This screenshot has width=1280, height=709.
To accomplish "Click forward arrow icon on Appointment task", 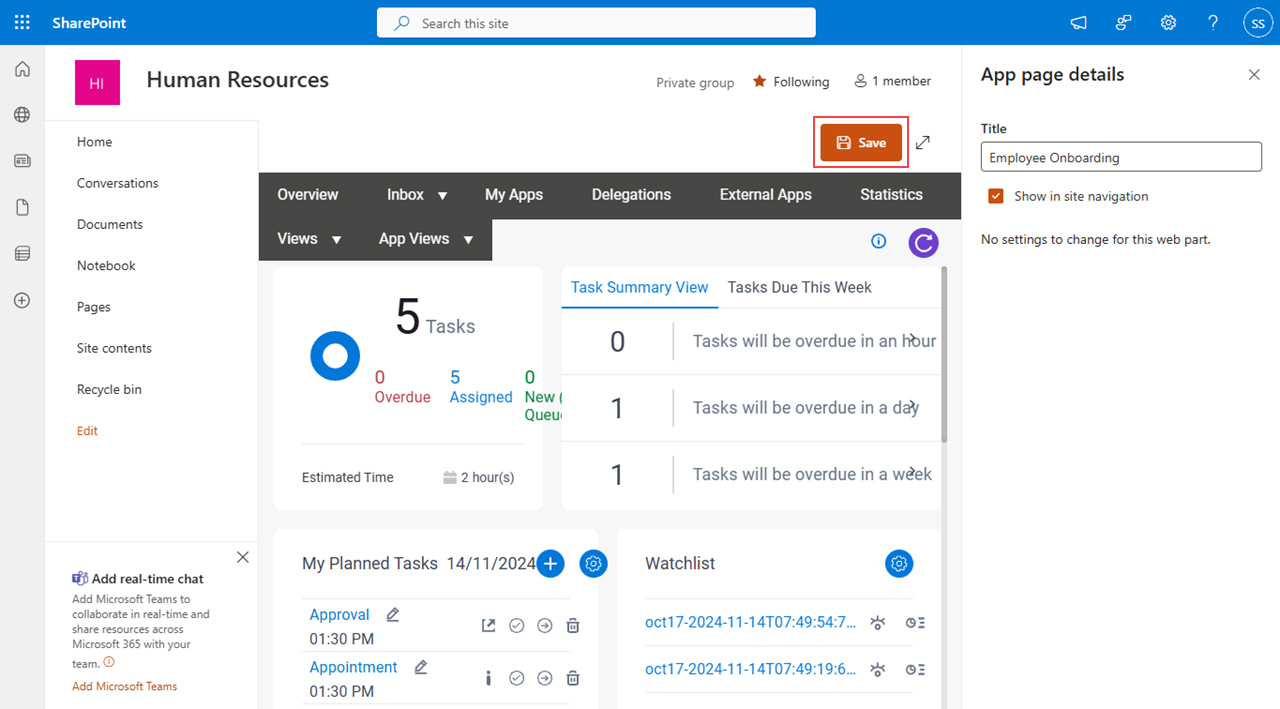I will coord(545,678).
